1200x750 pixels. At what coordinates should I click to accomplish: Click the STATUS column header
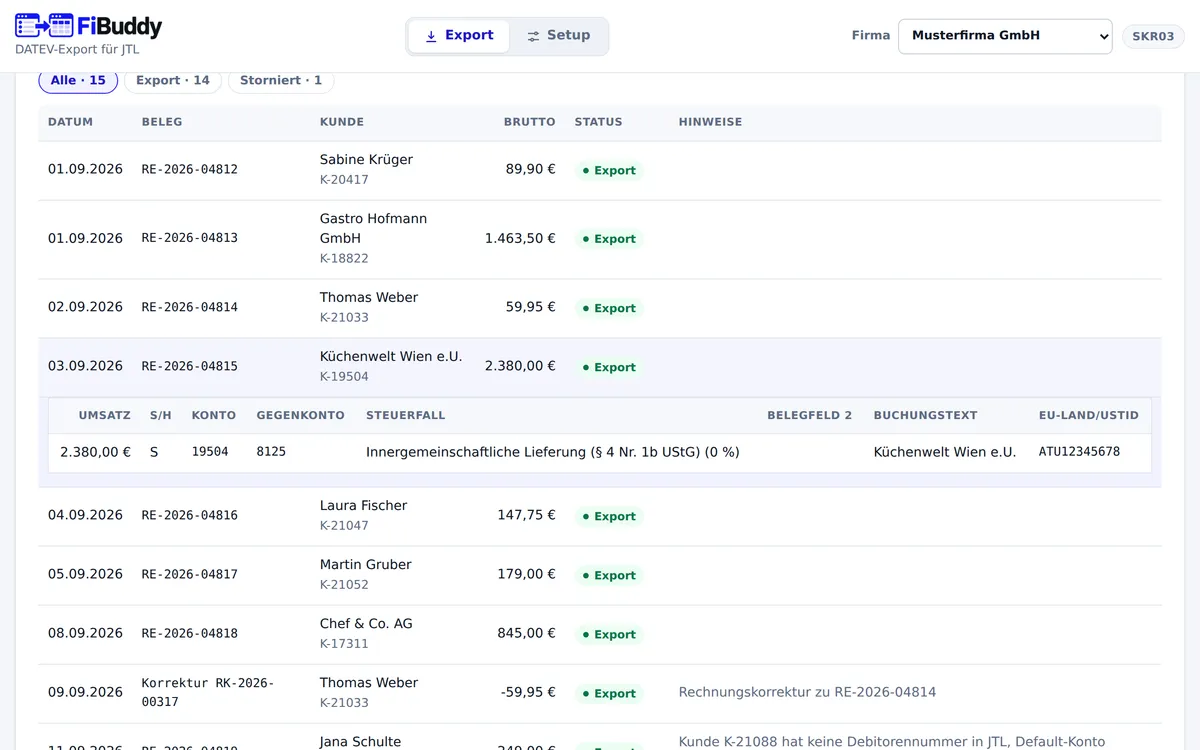[x=599, y=122]
